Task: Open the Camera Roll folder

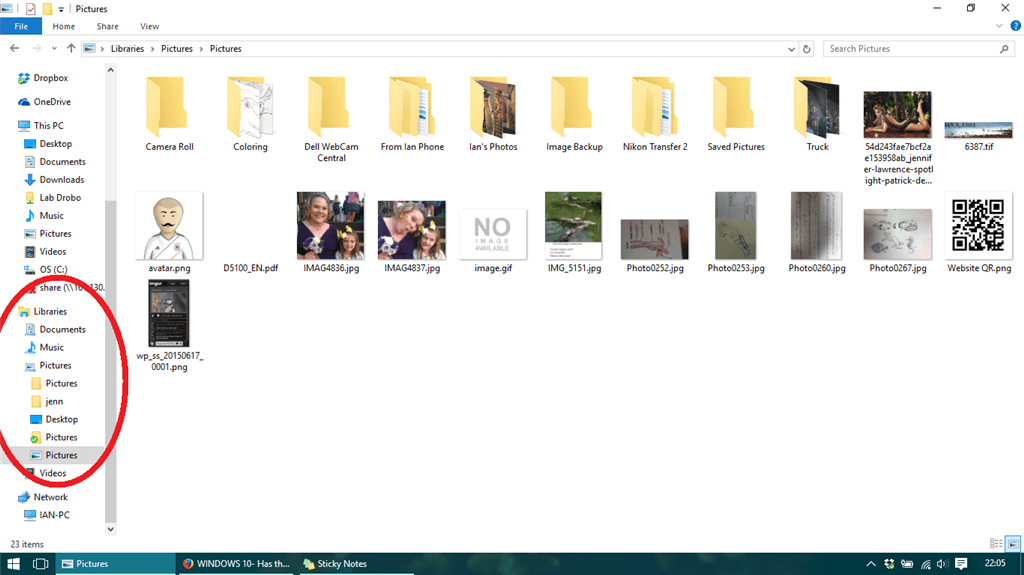Action: (169, 115)
